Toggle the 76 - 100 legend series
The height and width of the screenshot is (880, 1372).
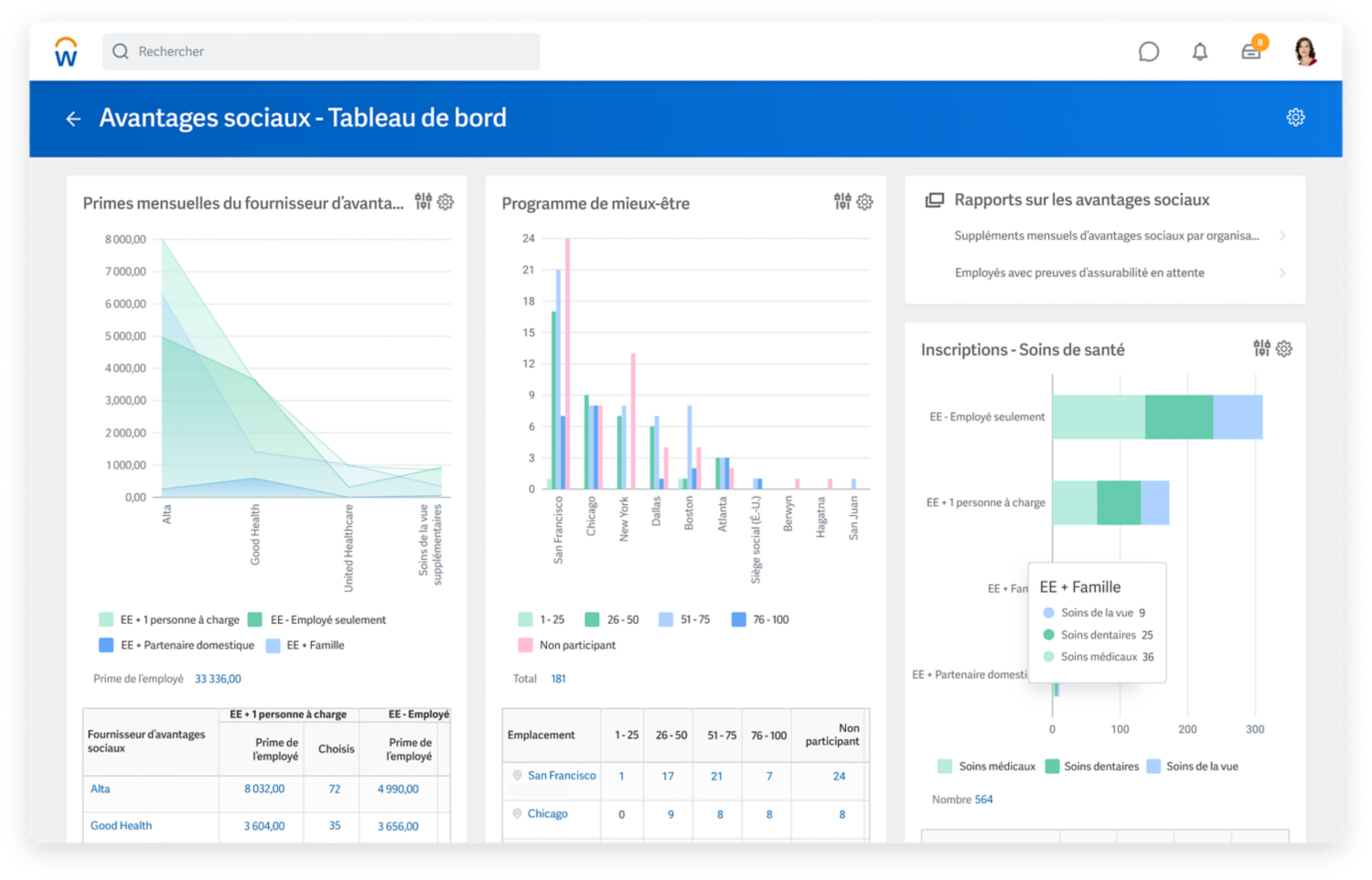pos(760,619)
